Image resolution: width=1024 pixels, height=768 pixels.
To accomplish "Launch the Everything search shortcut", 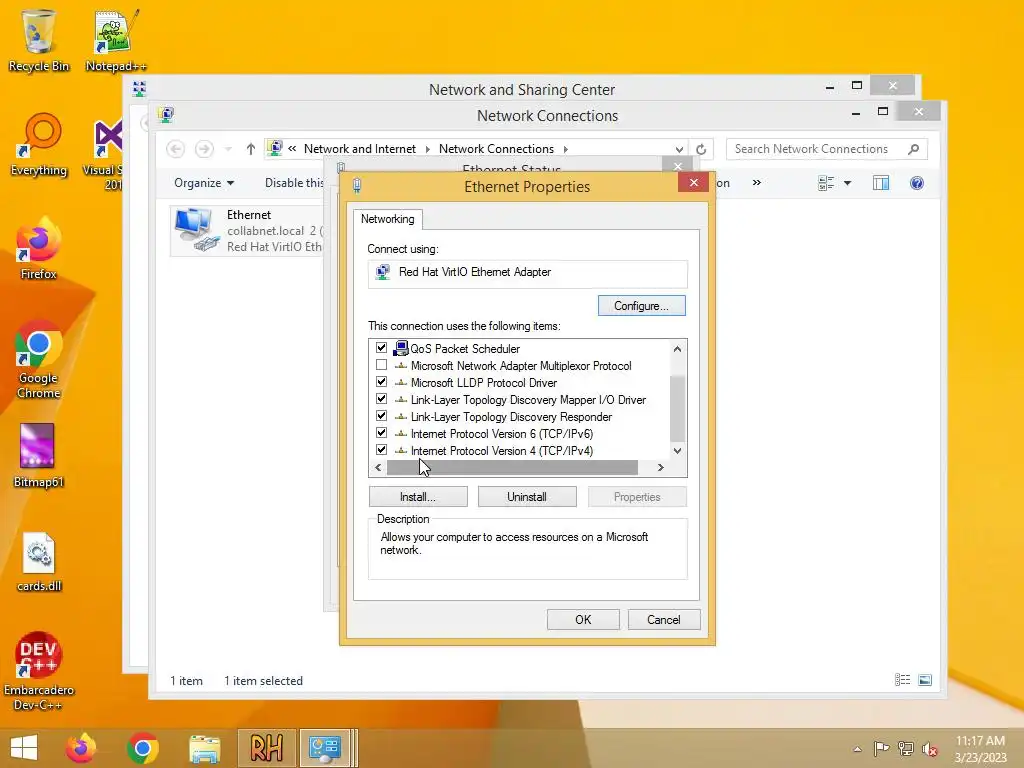I will (x=39, y=145).
